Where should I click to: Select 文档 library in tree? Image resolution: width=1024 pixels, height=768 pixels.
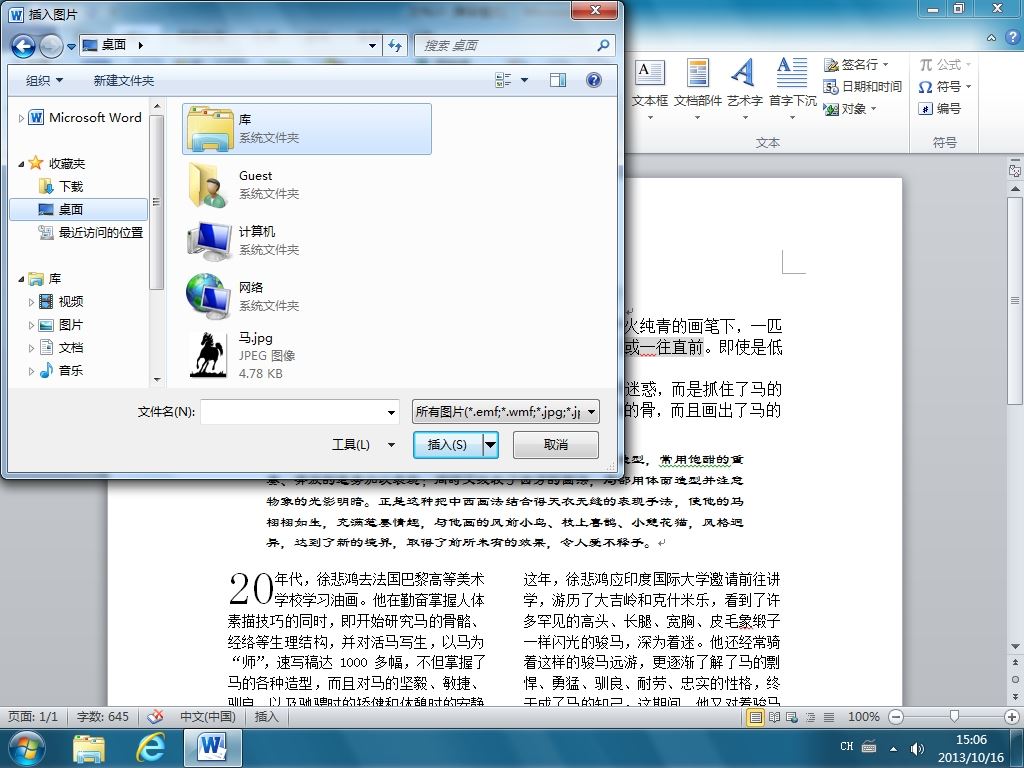point(61,347)
